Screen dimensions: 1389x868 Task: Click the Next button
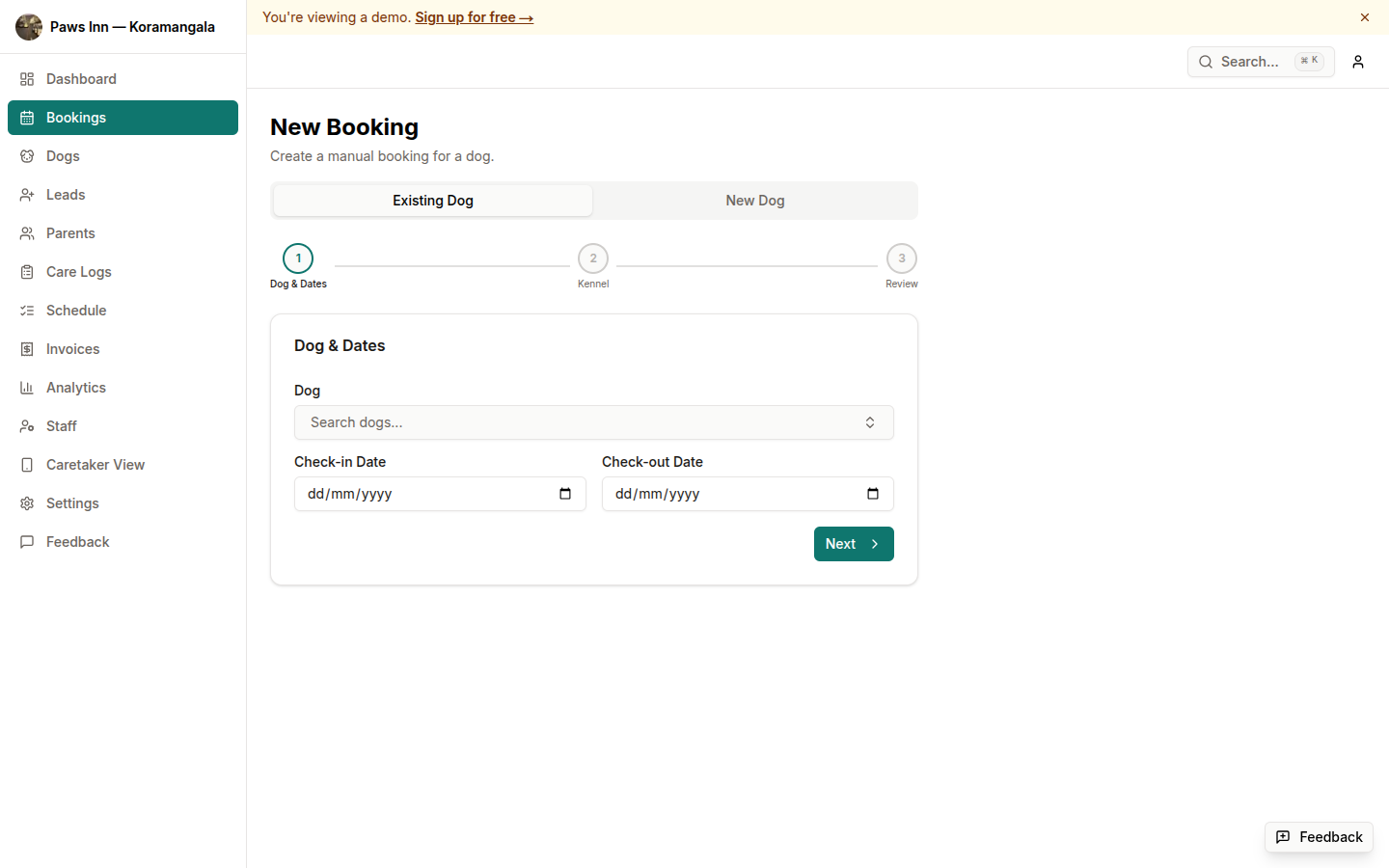point(853,543)
